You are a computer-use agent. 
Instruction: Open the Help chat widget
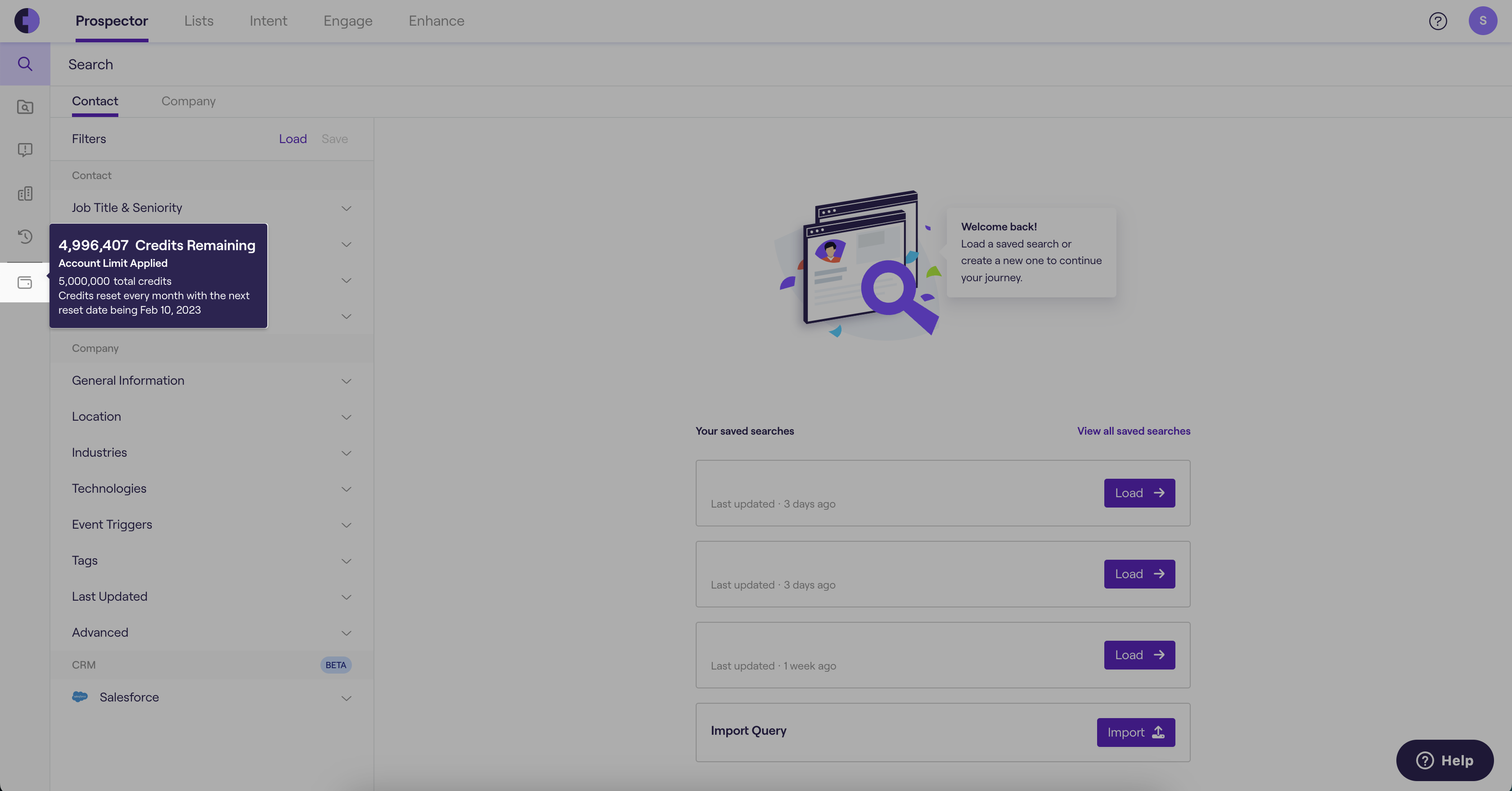pos(1444,760)
